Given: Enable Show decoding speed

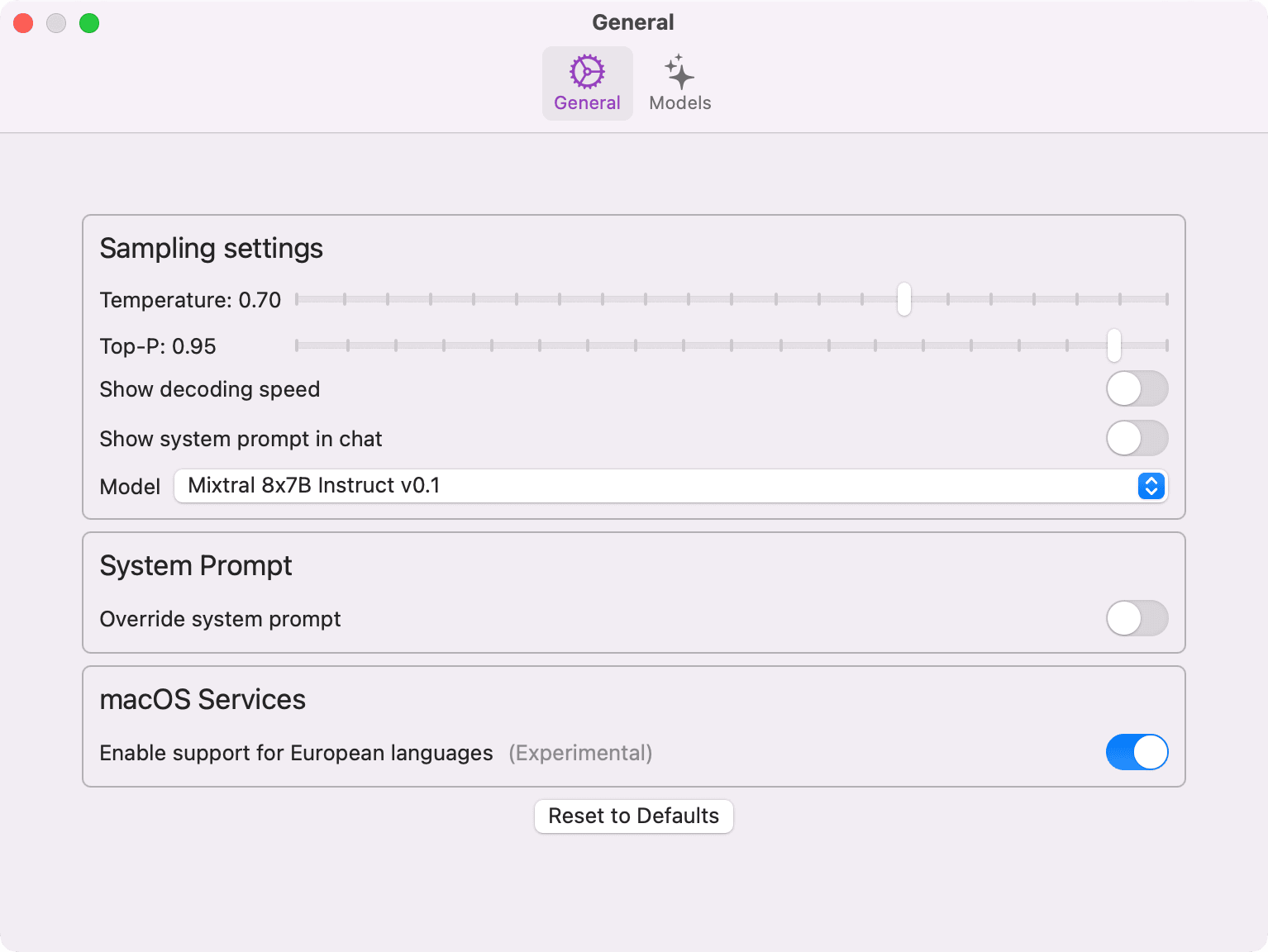Looking at the screenshot, I should 1137,388.
